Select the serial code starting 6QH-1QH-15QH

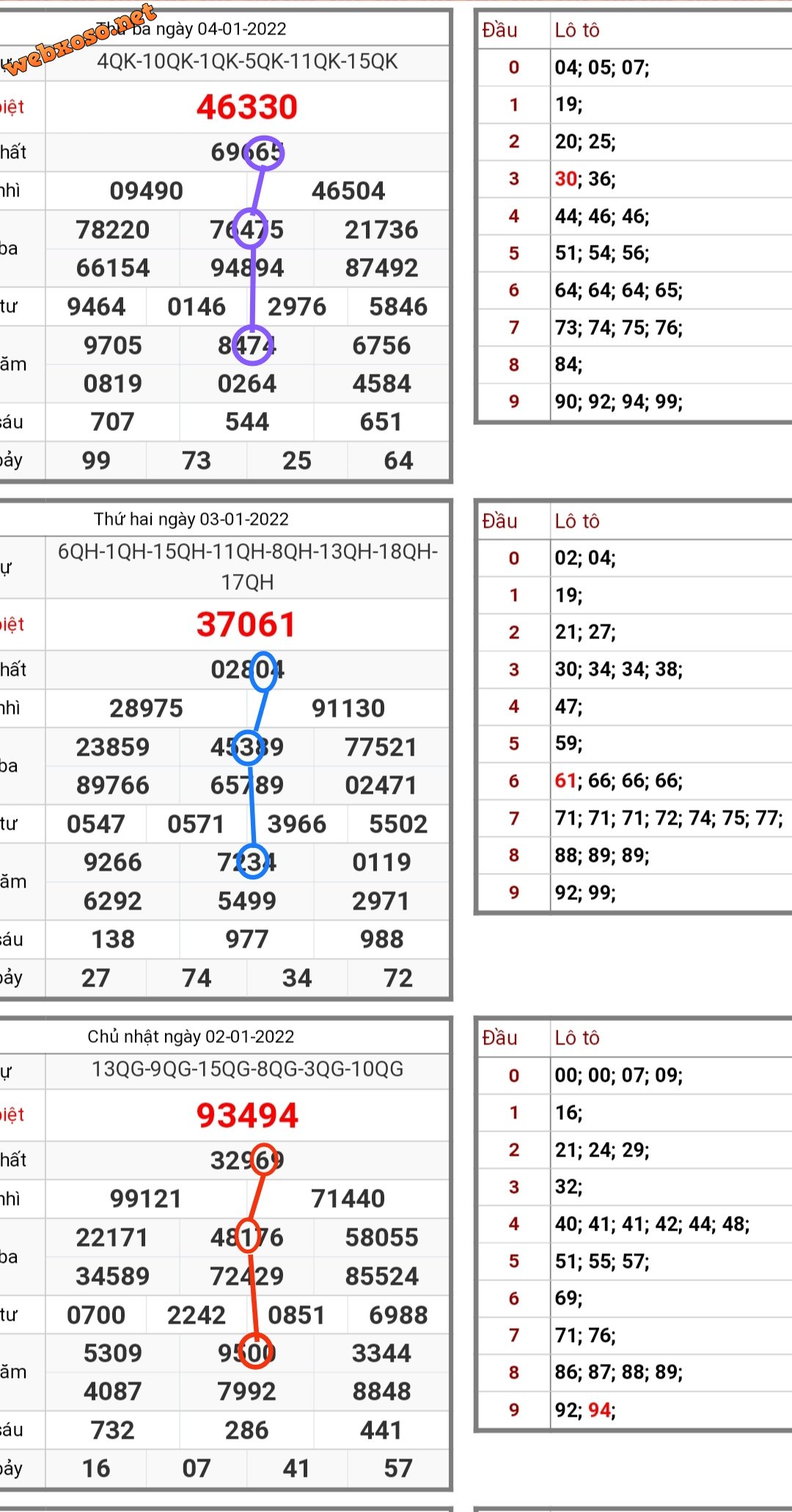coord(247,567)
